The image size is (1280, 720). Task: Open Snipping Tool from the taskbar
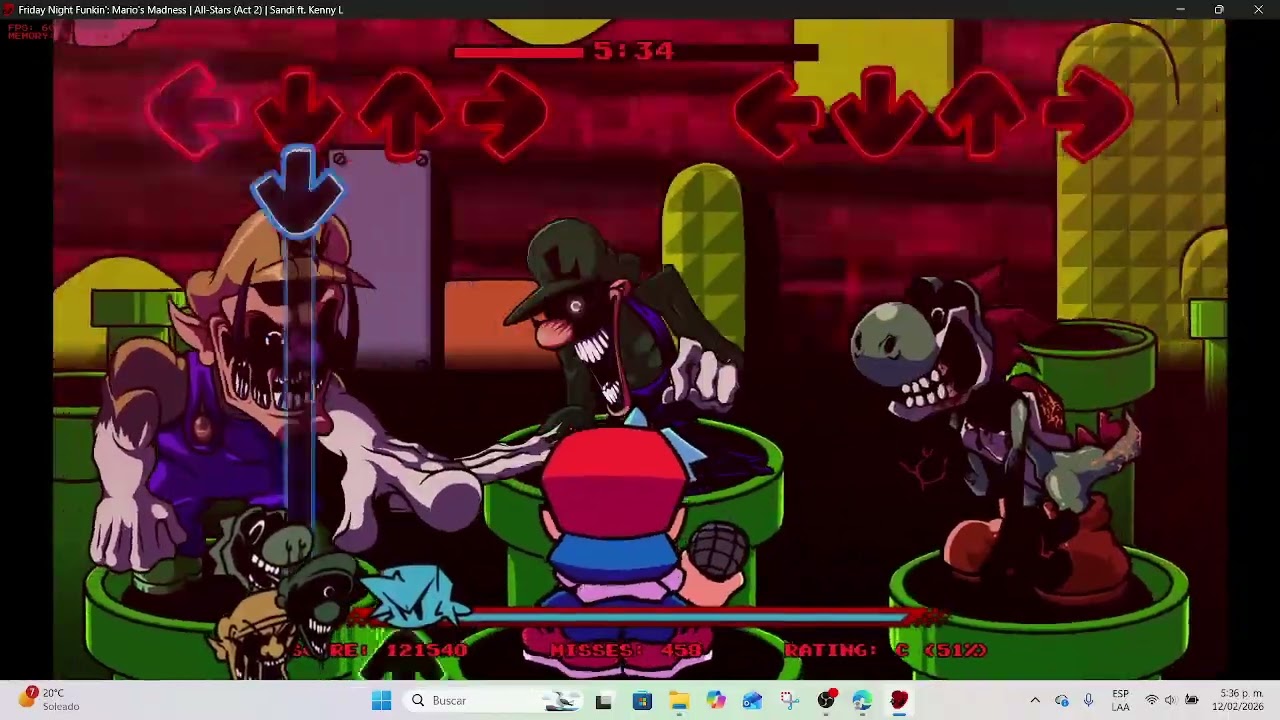pyautogui.click(x=789, y=701)
